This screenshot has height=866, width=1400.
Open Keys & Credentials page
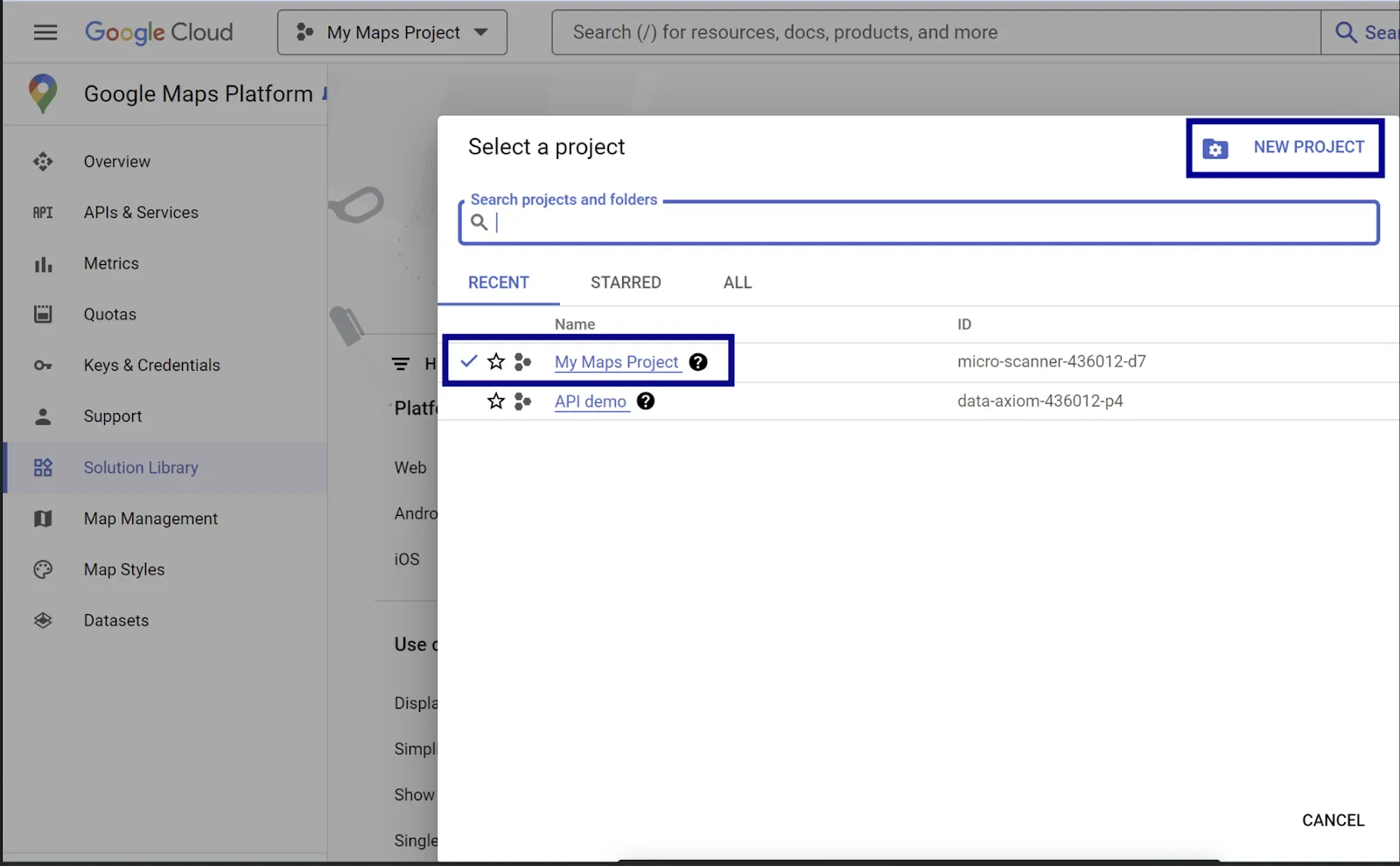(x=152, y=366)
